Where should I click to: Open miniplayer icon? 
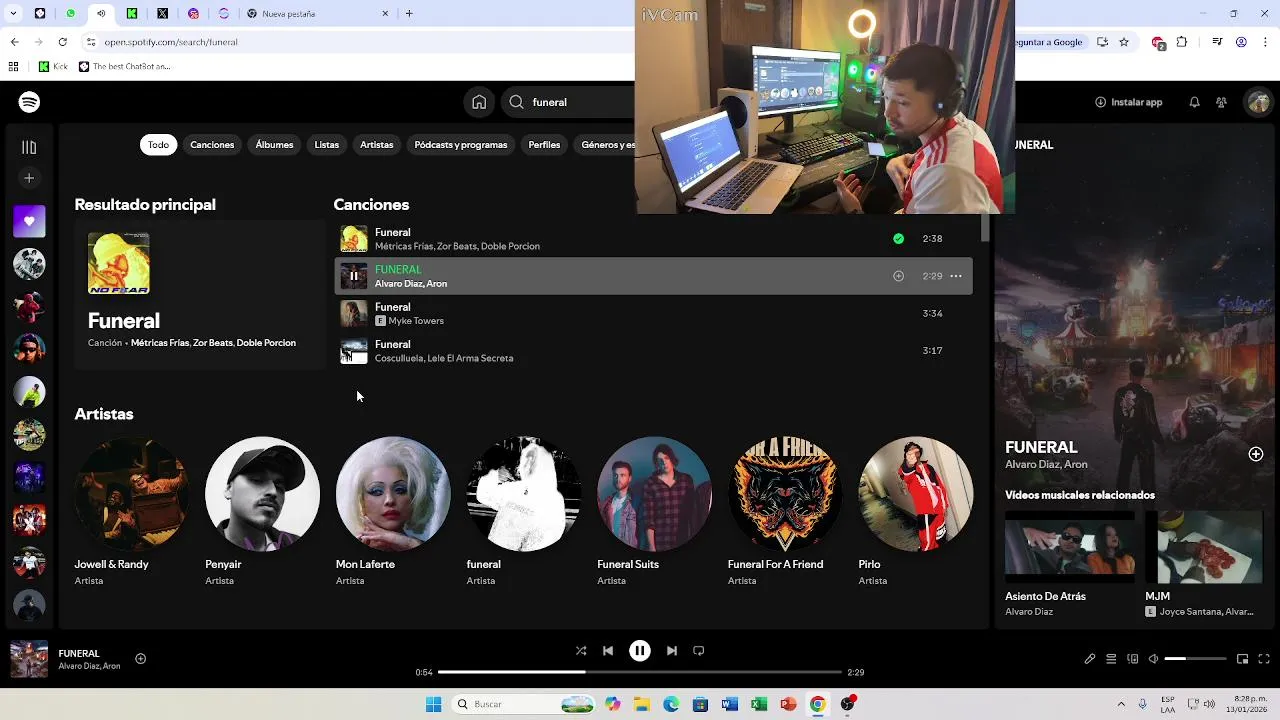click(1242, 659)
